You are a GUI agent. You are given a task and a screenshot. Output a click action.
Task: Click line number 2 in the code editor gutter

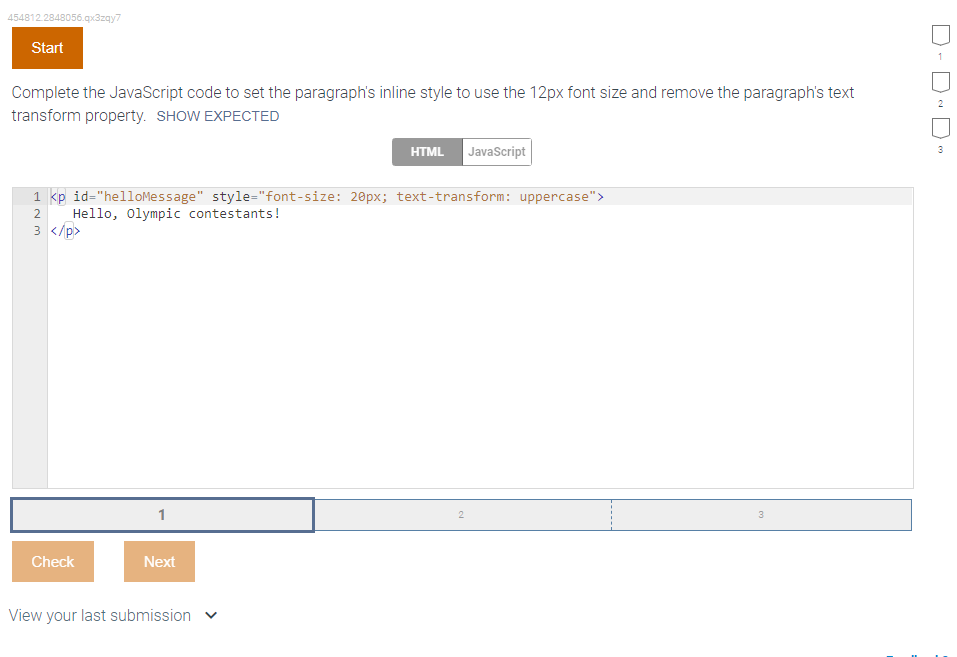(x=37, y=213)
